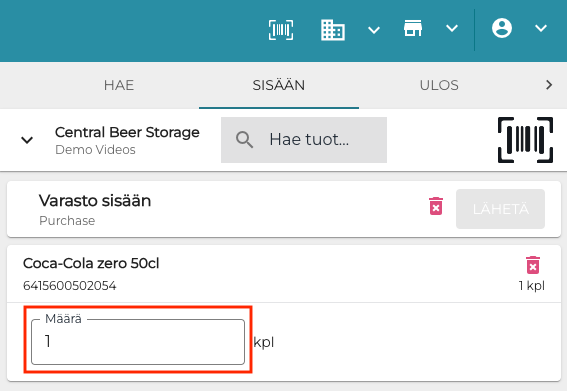
Task: Delete the Varasto sisään purchase entry
Action: [436, 206]
